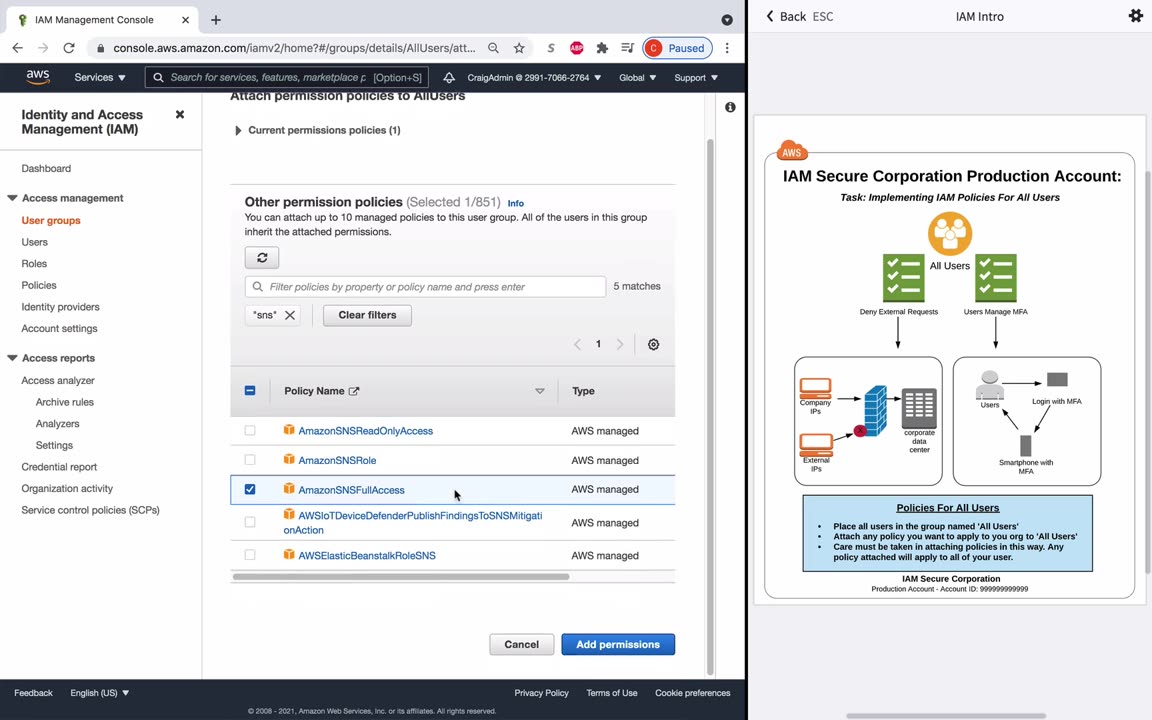Click the Adblock Plus extension icon
This screenshot has height=720, width=1152.
coord(577,48)
